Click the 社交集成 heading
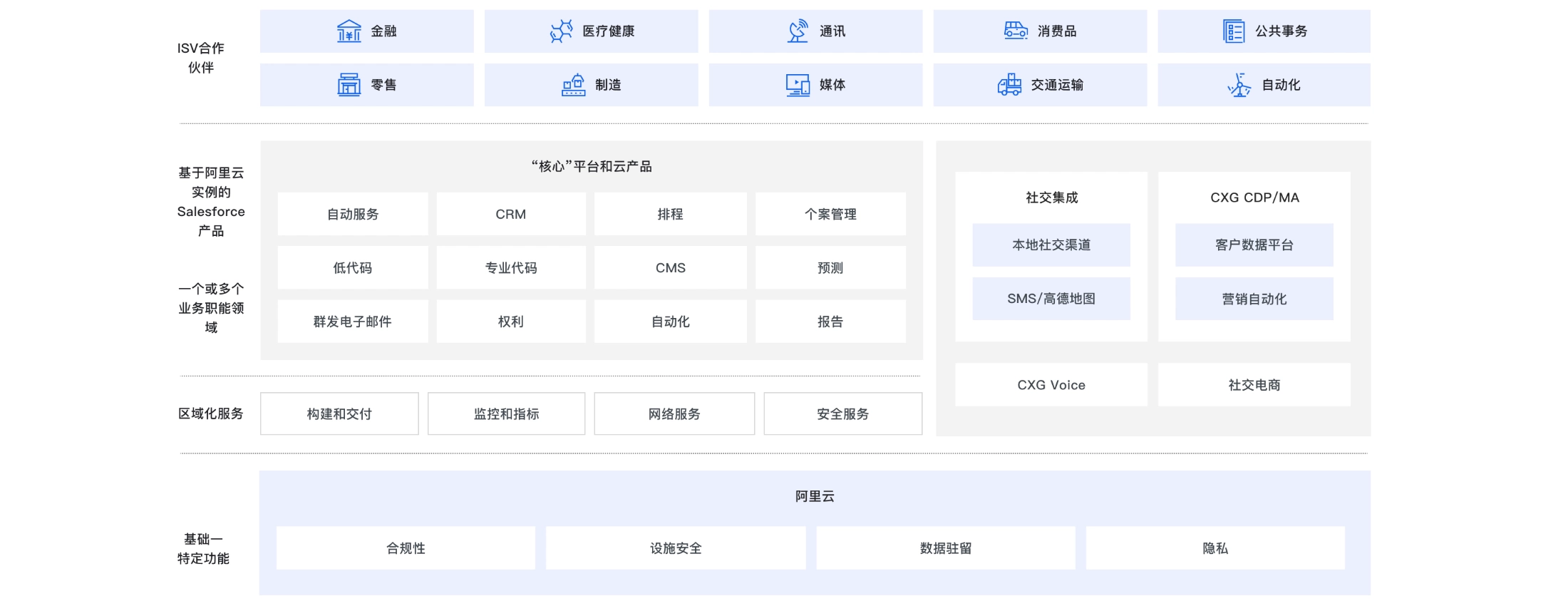1568x606 pixels. tap(1051, 197)
